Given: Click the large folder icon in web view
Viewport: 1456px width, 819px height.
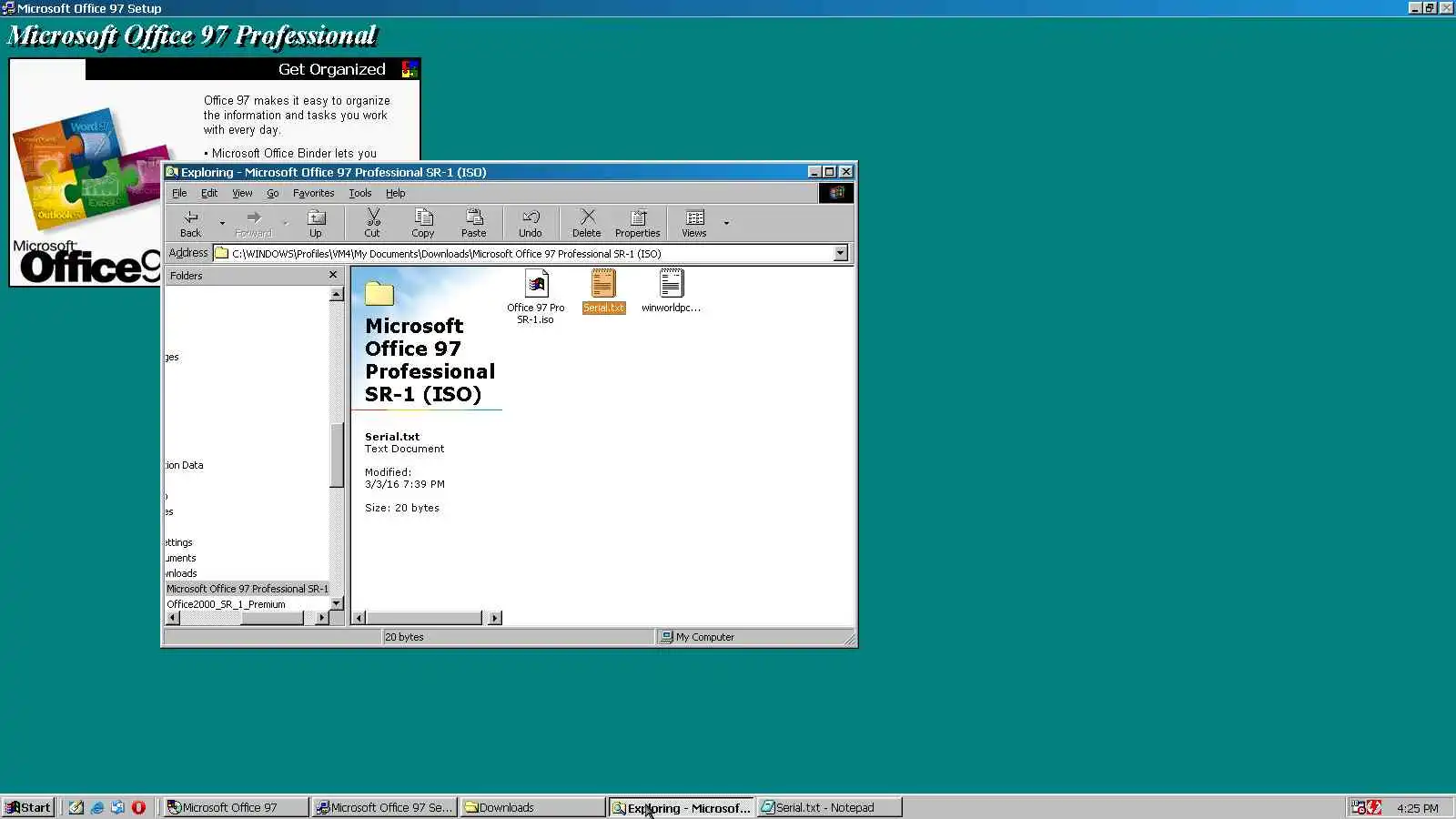Looking at the screenshot, I should point(379,293).
